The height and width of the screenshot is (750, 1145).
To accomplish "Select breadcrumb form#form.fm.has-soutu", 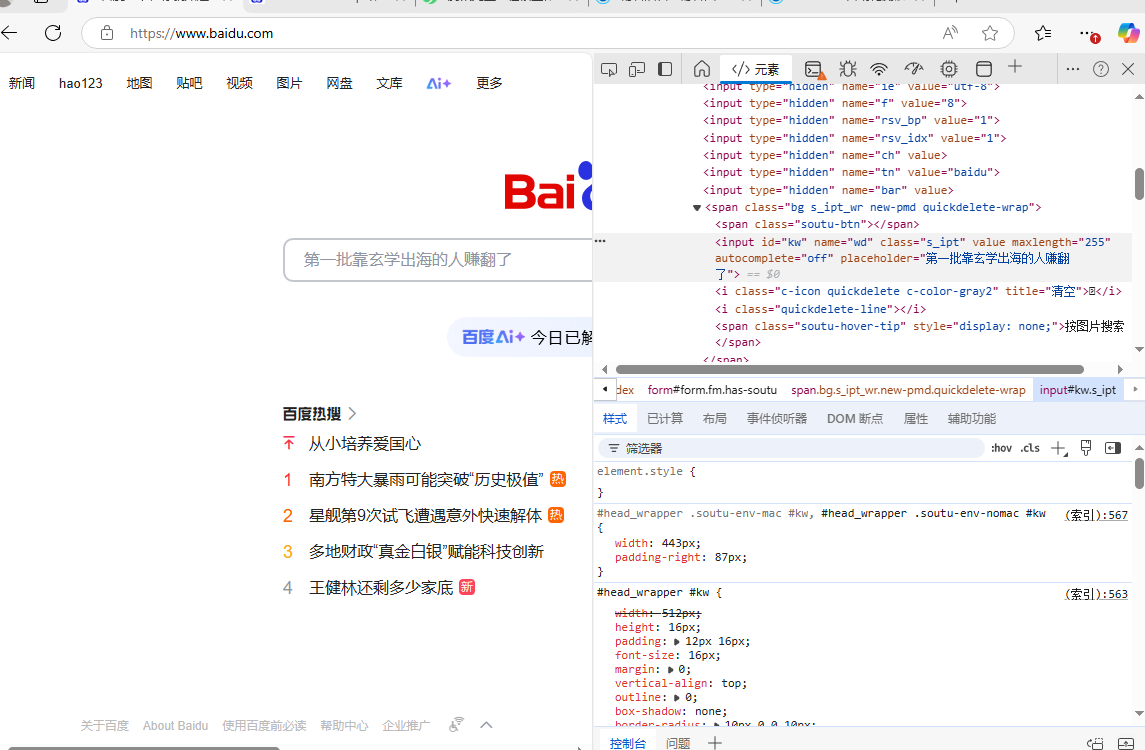I will (x=712, y=390).
